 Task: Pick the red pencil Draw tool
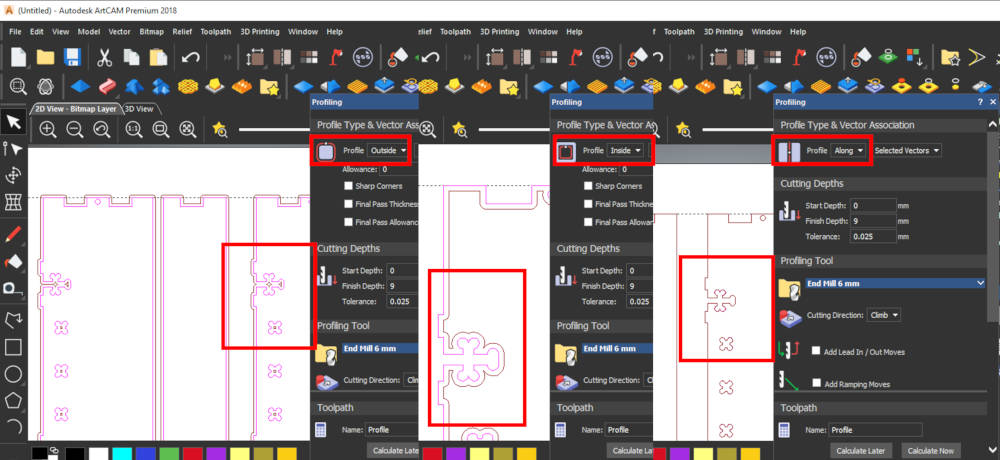14,234
